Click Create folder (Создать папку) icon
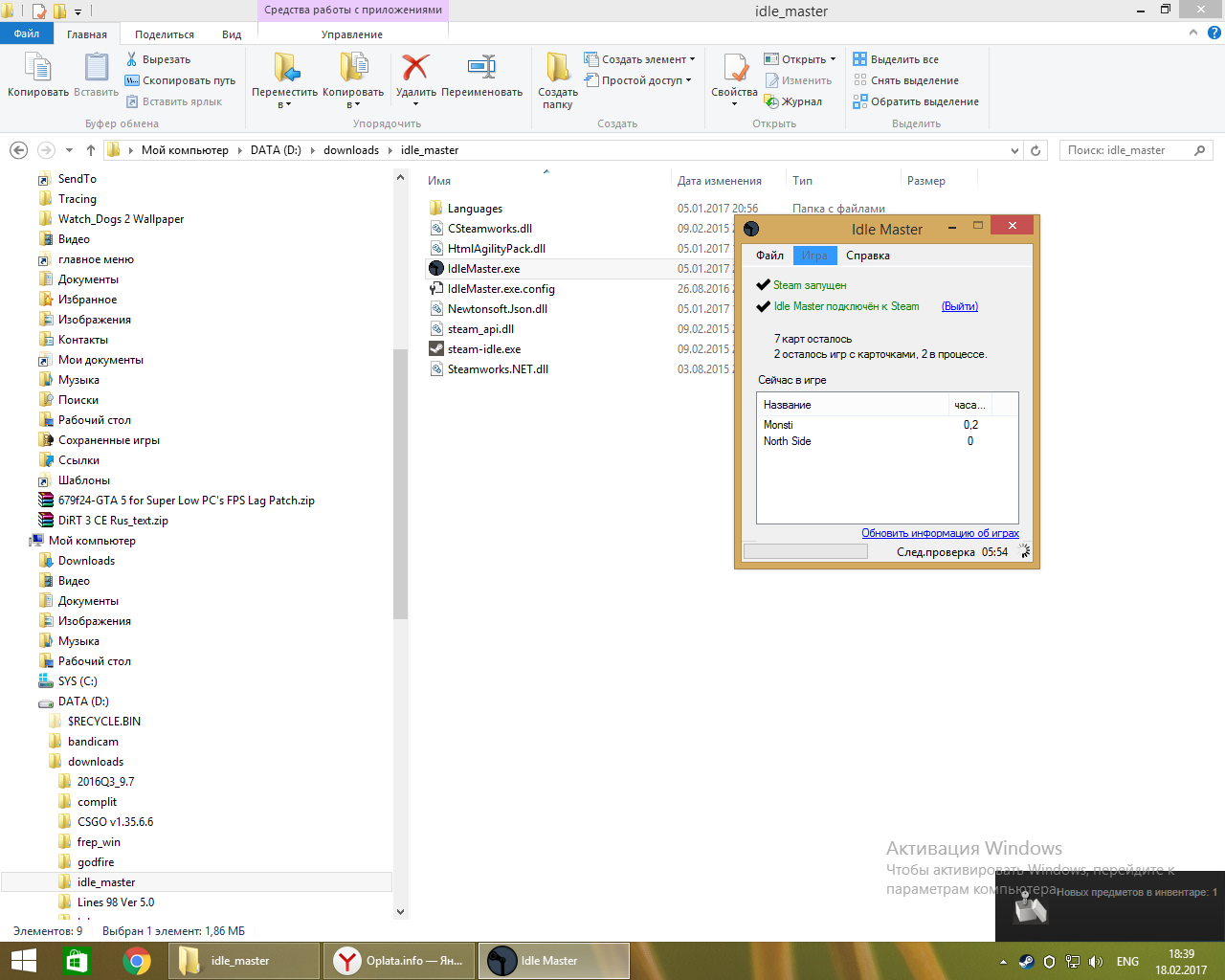Image resolution: width=1225 pixels, height=980 pixels. [557, 69]
